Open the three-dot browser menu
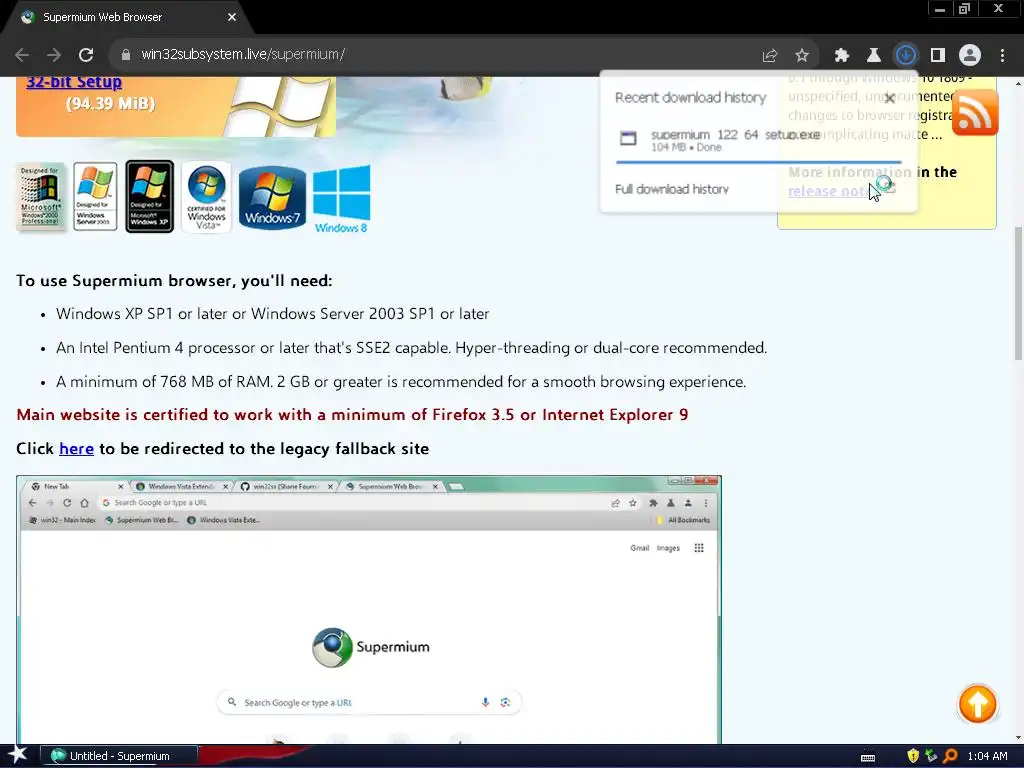 coord(1002,56)
